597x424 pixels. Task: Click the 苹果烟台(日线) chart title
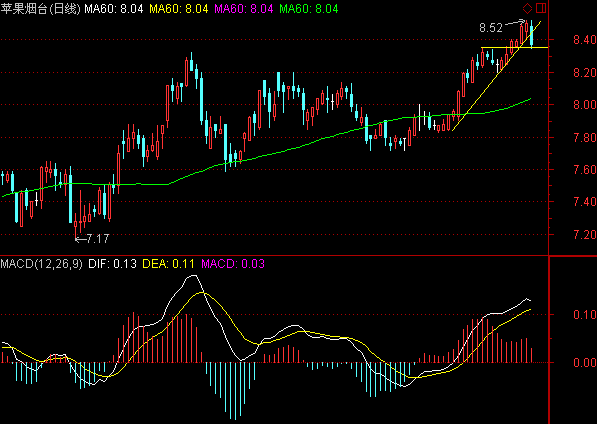click(x=40, y=9)
